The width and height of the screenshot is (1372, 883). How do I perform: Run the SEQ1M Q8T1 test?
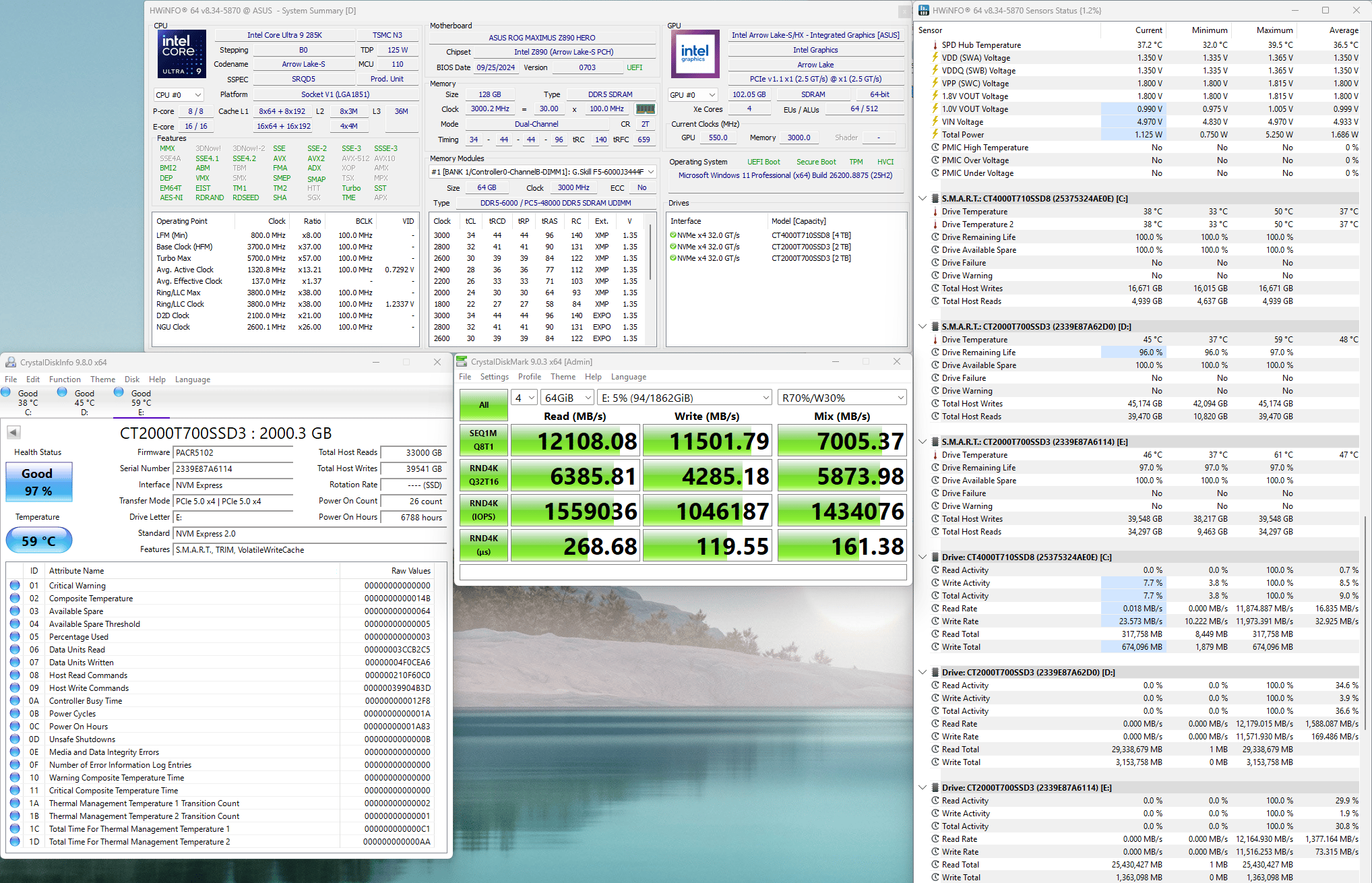(484, 440)
